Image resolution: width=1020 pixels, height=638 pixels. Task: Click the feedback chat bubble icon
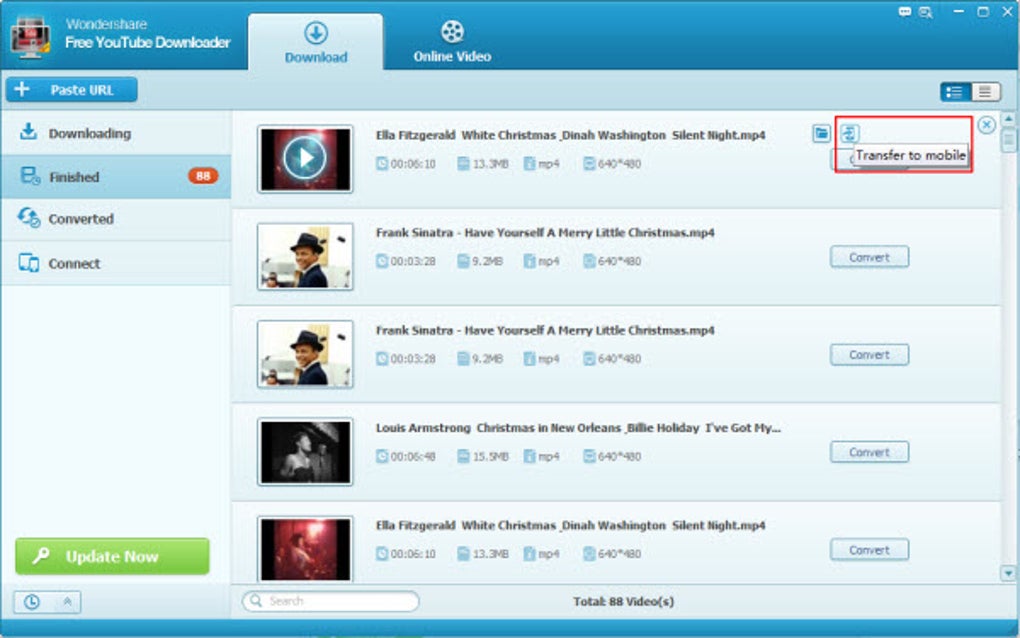pos(904,12)
